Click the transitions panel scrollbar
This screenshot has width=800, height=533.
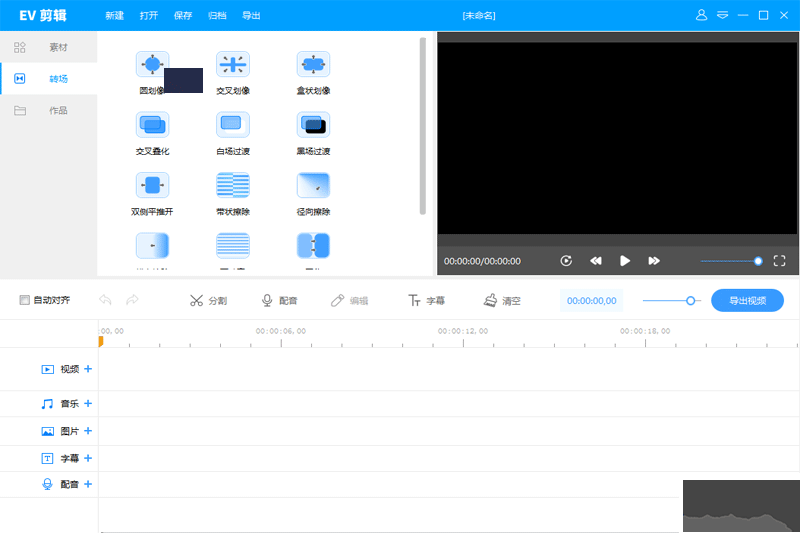click(x=422, y=126)
